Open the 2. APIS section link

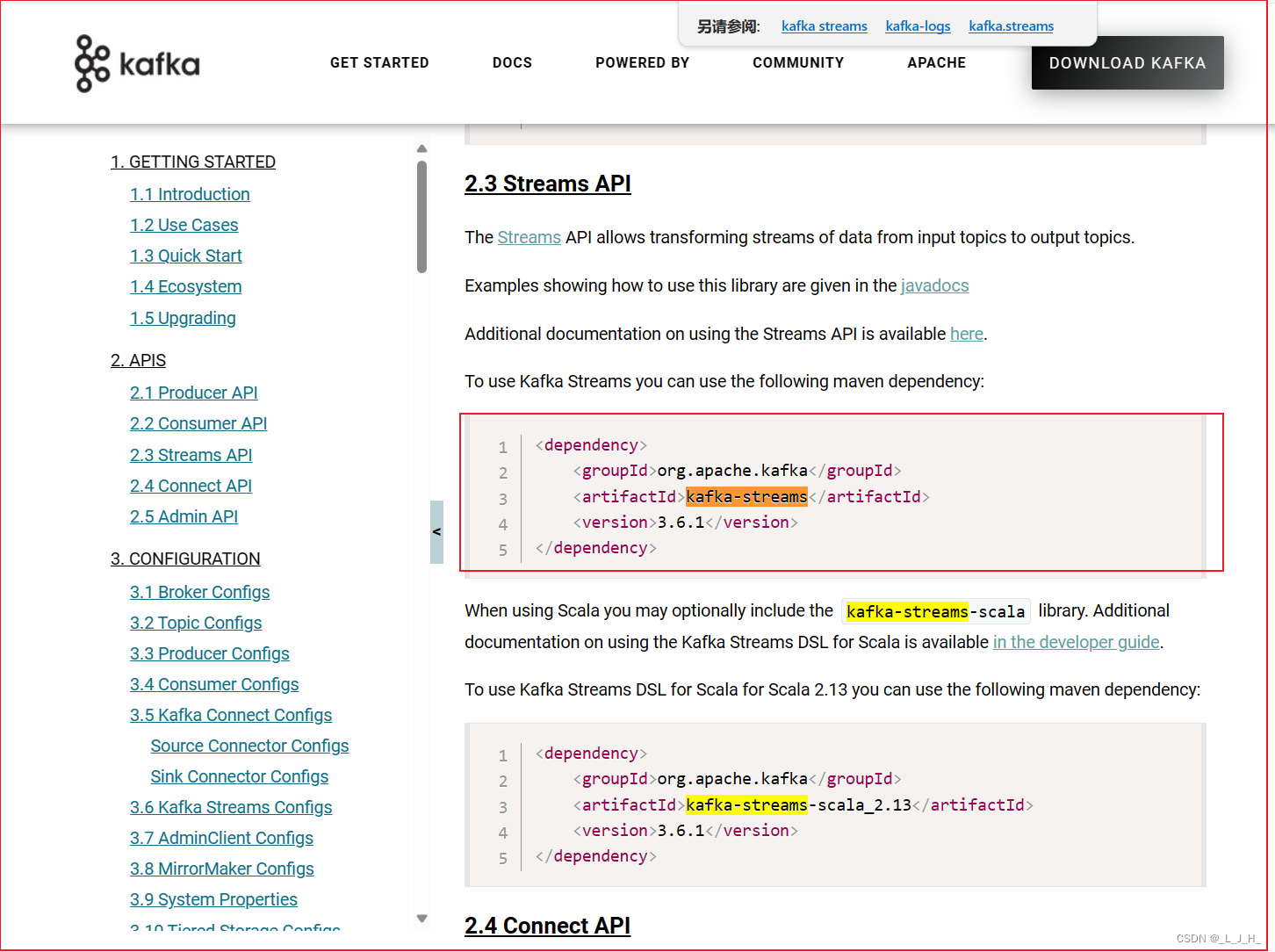138,360
